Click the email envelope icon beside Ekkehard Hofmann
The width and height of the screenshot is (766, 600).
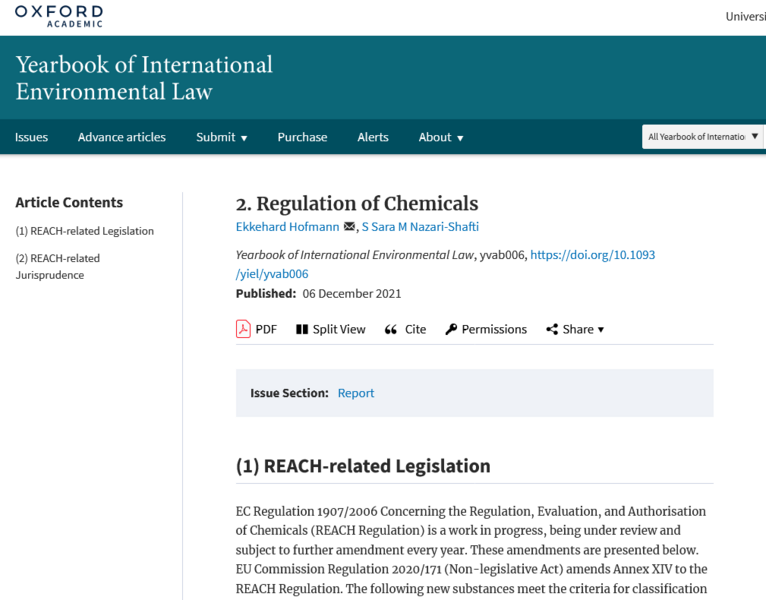click(349, 226)
